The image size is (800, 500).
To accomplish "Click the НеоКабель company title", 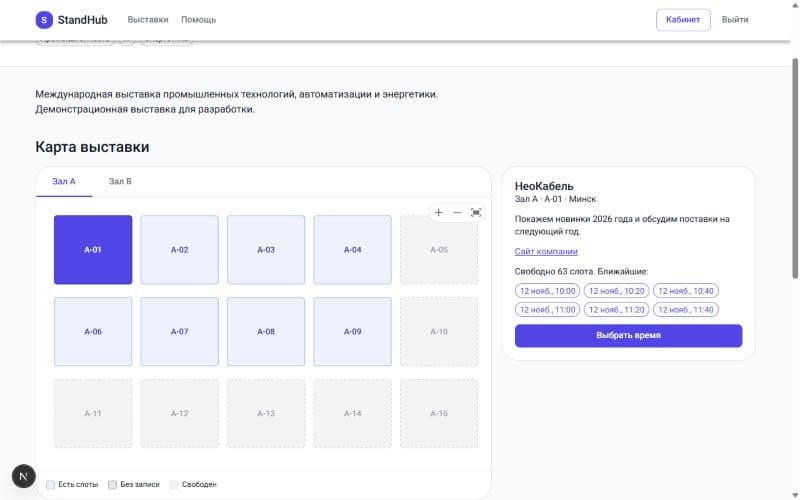I will 544,186.
